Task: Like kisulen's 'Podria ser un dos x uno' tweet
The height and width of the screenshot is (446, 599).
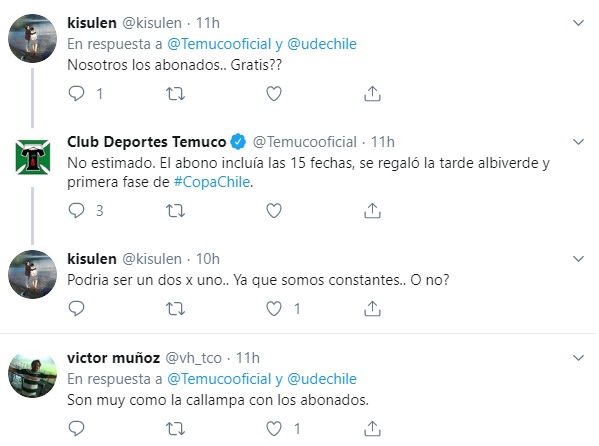Action: tap(274, 308)
